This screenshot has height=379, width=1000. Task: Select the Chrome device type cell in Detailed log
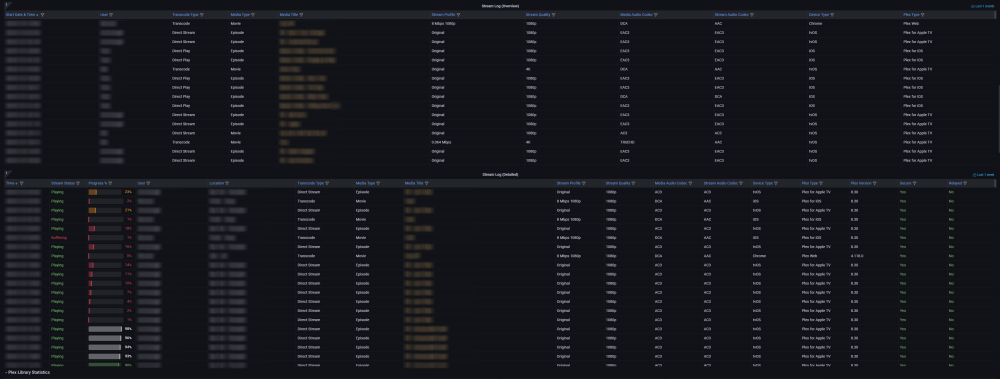click(758, 256)
